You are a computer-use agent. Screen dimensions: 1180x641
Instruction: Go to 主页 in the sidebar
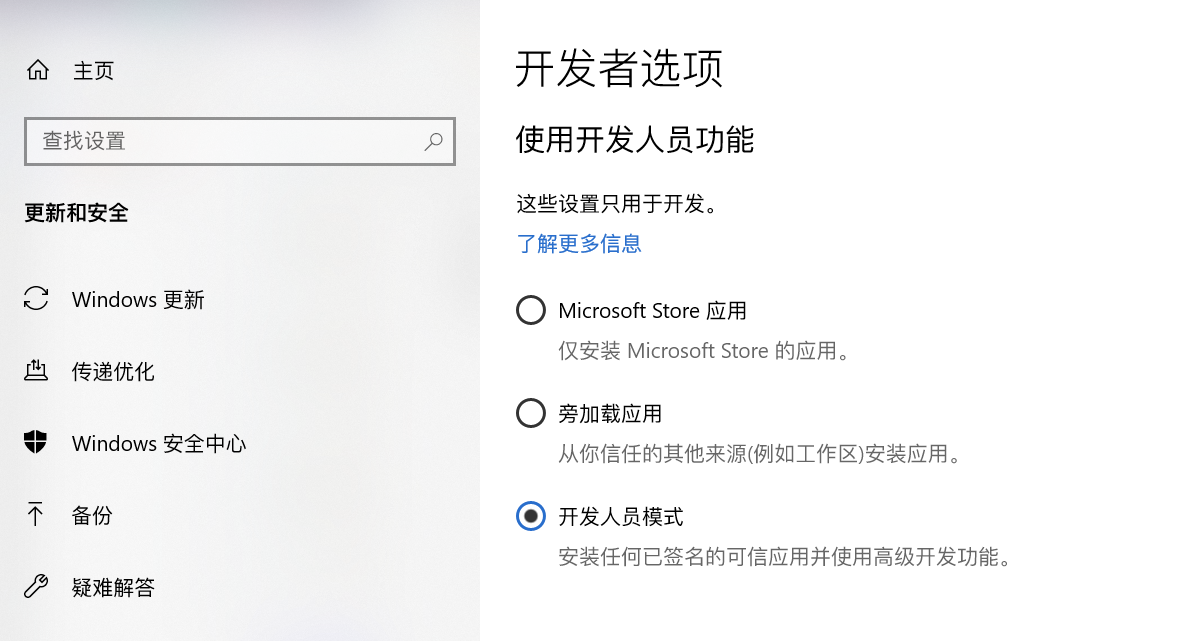[x=93, y=71]
